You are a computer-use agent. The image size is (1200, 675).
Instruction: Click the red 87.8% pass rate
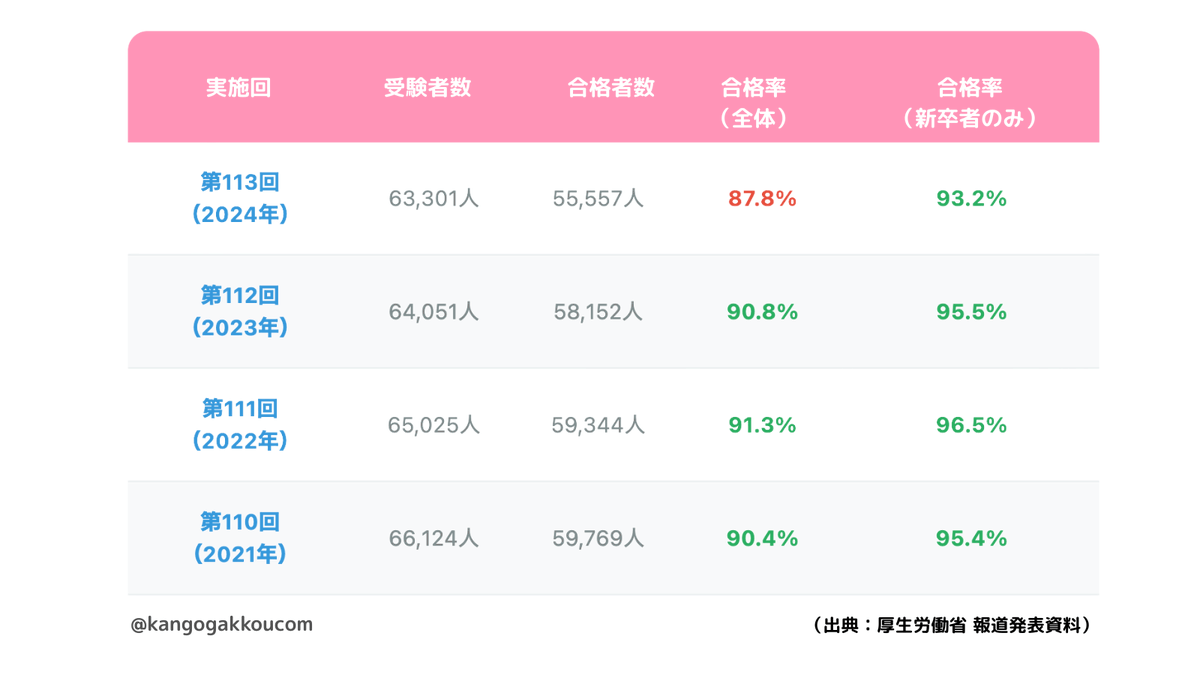pos(762,199)
